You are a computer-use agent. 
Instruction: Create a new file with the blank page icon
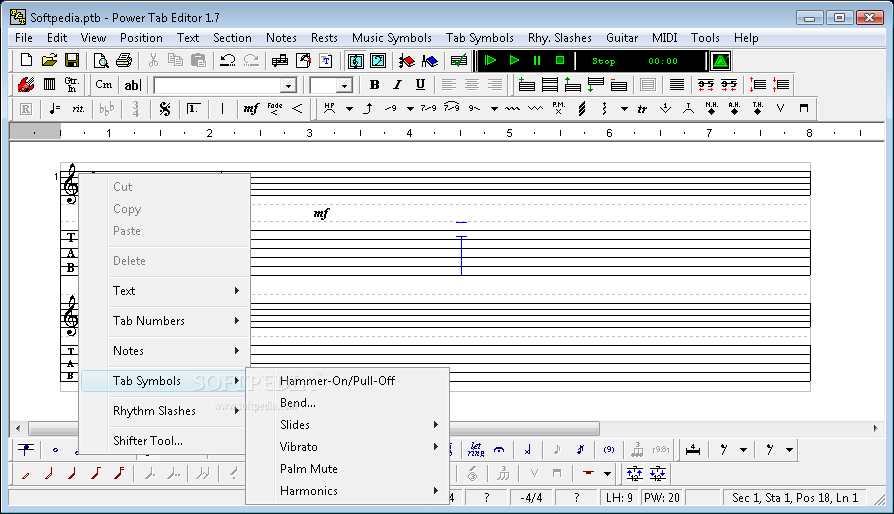[26, 60]
